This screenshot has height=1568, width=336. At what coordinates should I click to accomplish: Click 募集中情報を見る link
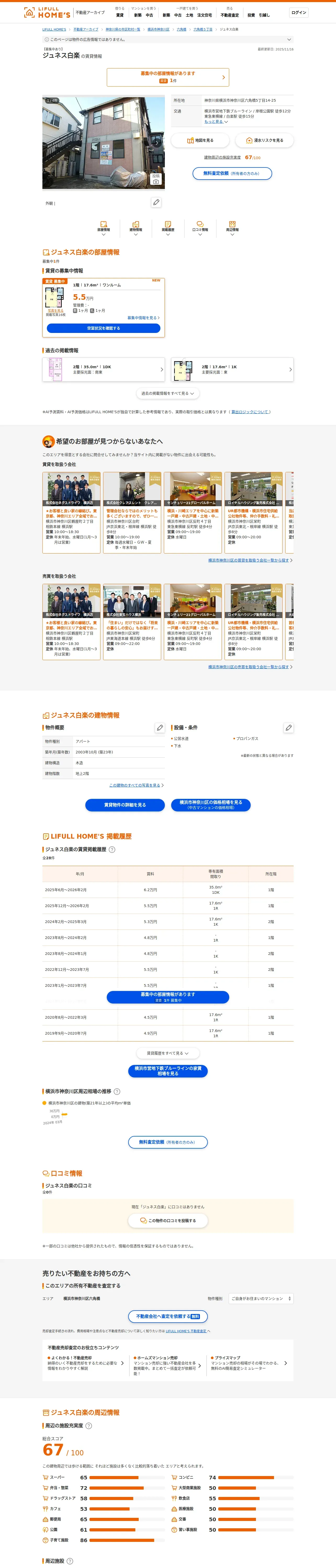(143, 318)
